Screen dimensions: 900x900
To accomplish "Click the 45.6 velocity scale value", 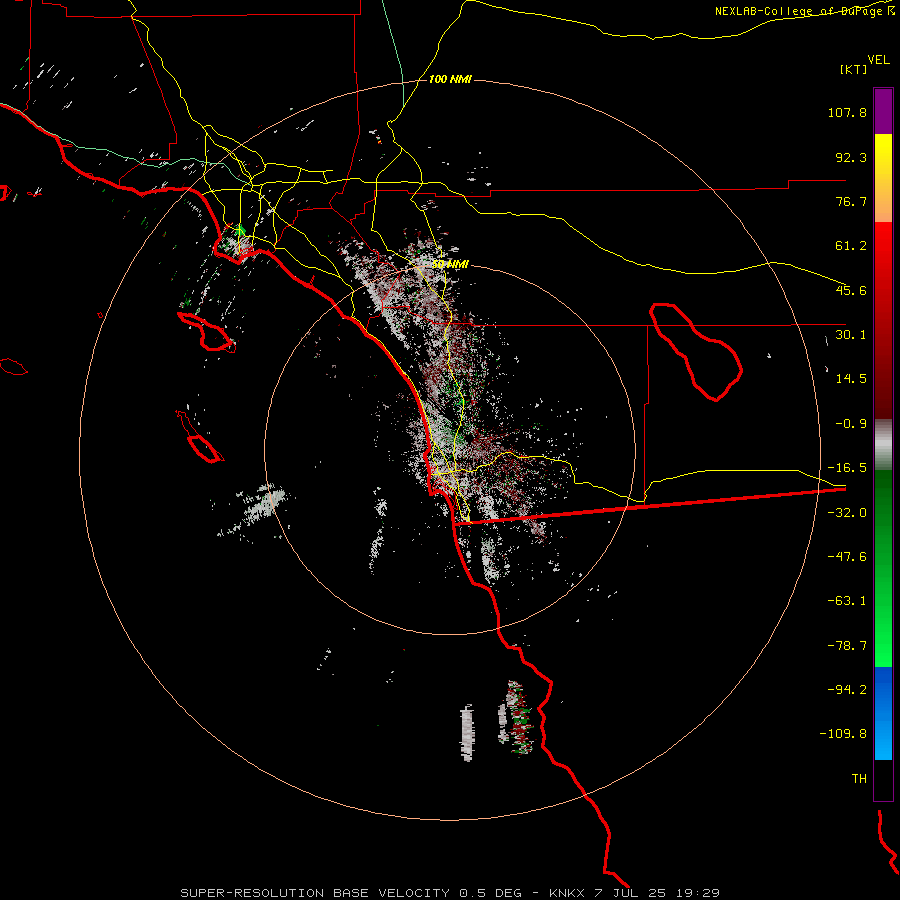I will [851, 290].
